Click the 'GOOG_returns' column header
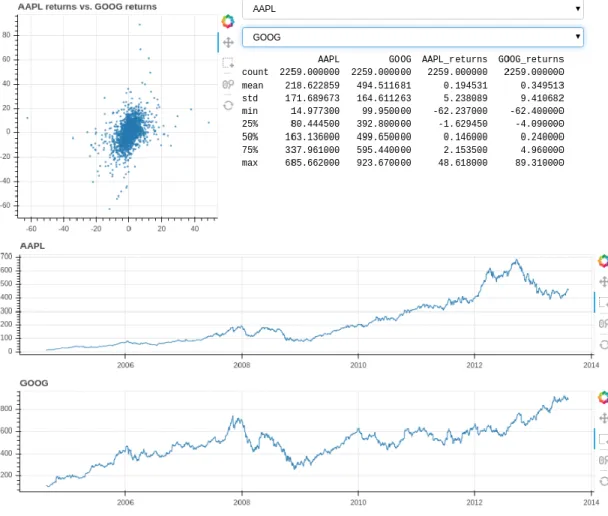Image resolution: width=608 pixels, height=516 pixels. coord(531,59)
